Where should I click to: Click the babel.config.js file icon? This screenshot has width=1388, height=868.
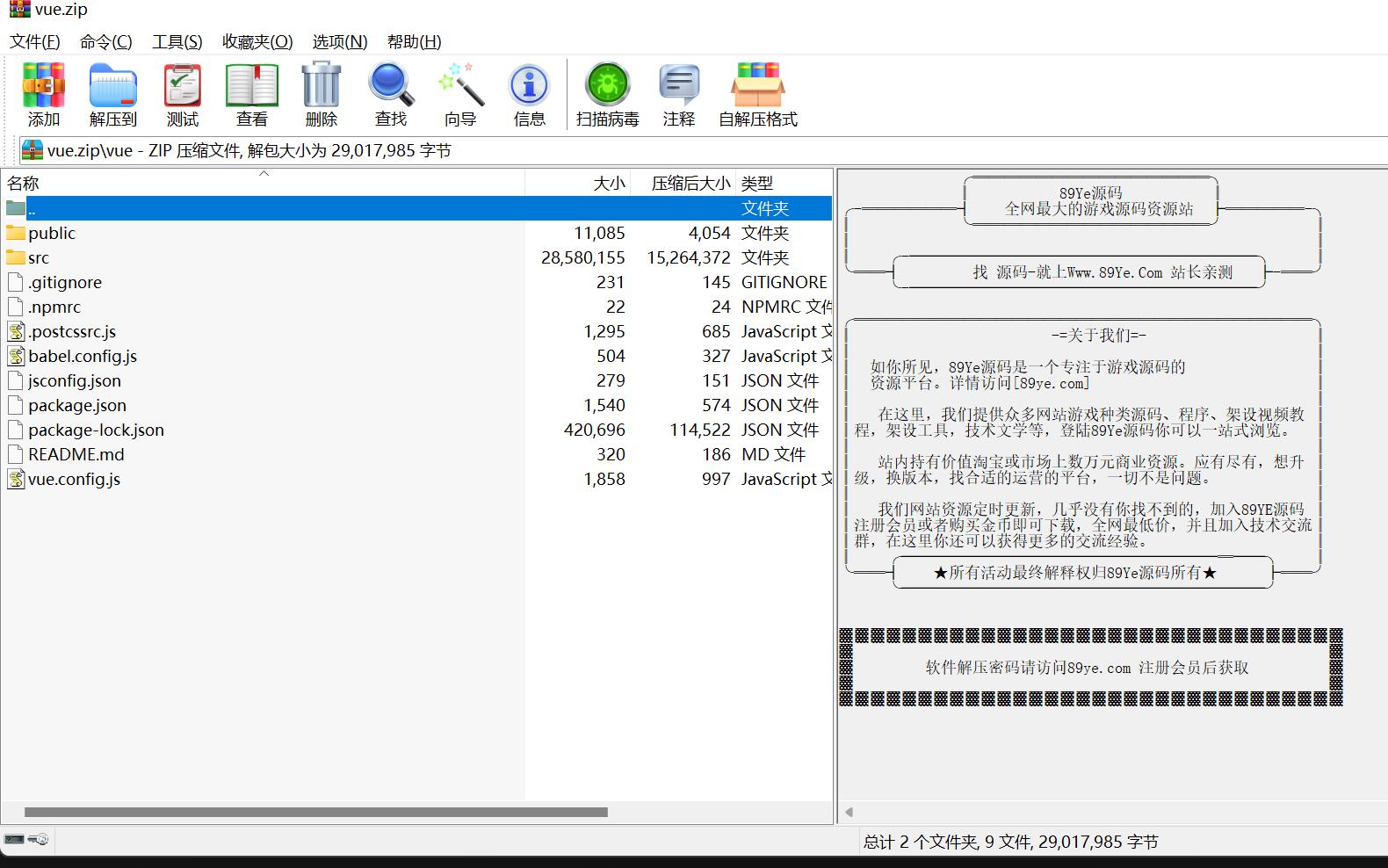pyautogui.click(x=16, y=356)
